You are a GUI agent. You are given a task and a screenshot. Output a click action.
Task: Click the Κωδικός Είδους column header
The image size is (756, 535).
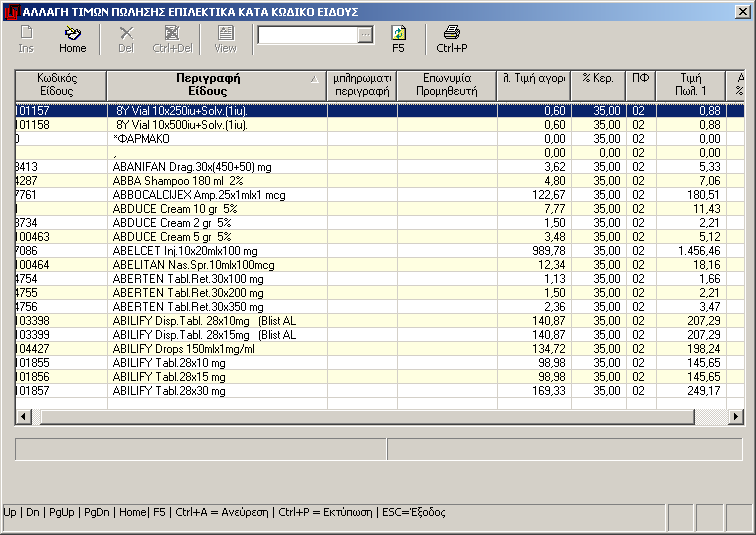coord(61,85)
